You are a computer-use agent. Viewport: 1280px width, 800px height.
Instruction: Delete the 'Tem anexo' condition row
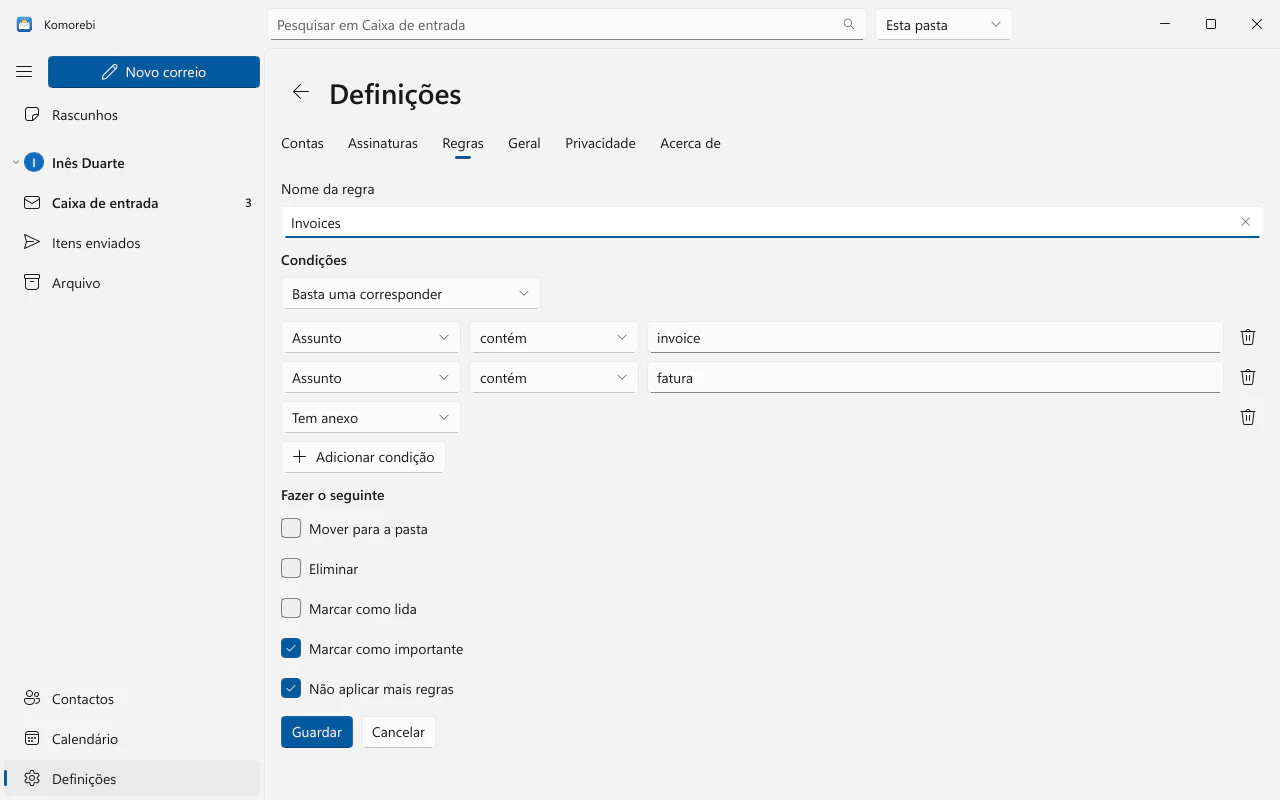pos(1248,418)
